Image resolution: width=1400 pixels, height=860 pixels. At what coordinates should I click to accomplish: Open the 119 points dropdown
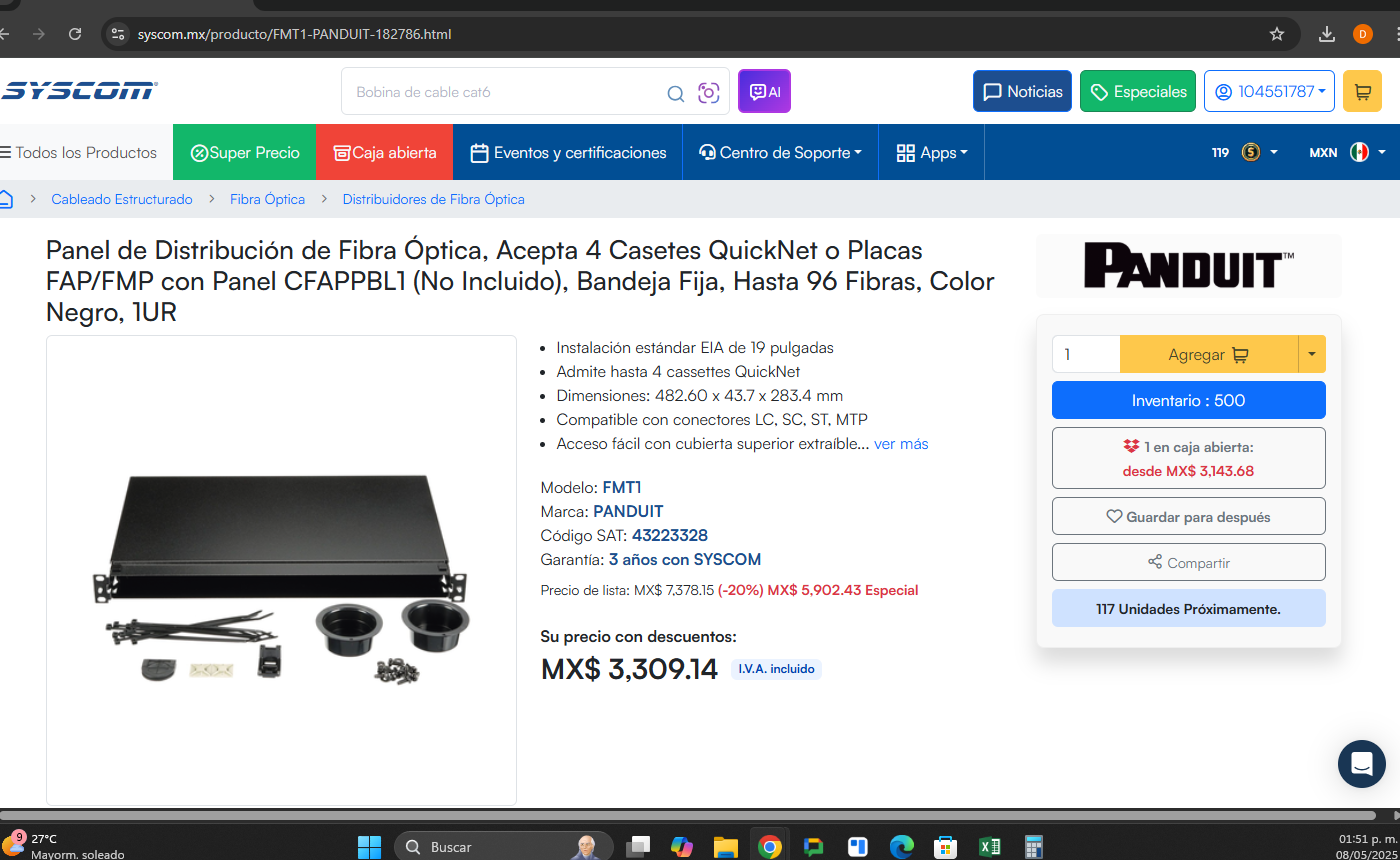click(x=1245, y=153)
